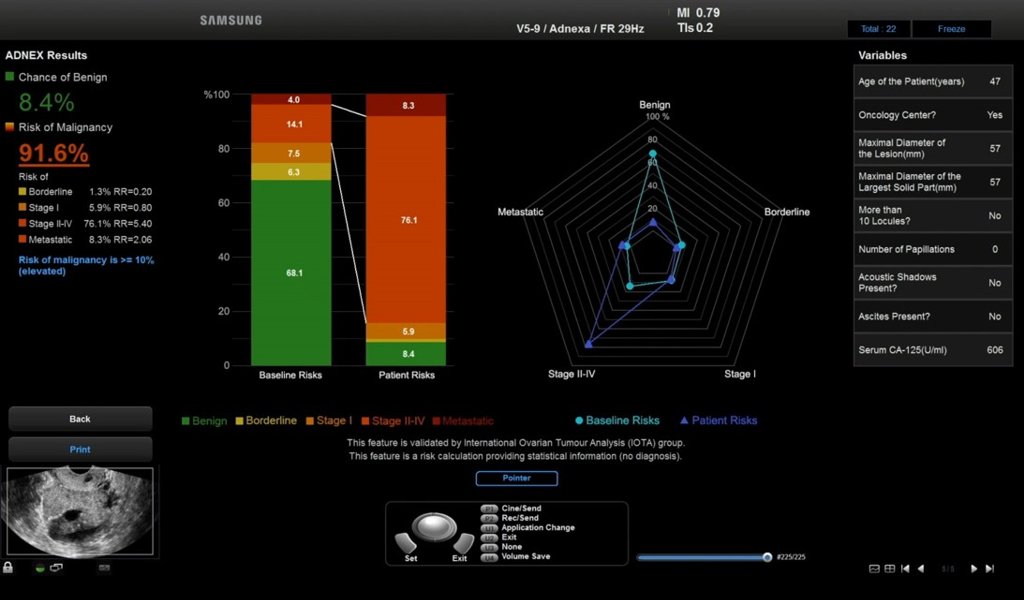The image size is (1024, 600).
Task: Jump to first page with skip-back arrow
Action: pos(905,569)
